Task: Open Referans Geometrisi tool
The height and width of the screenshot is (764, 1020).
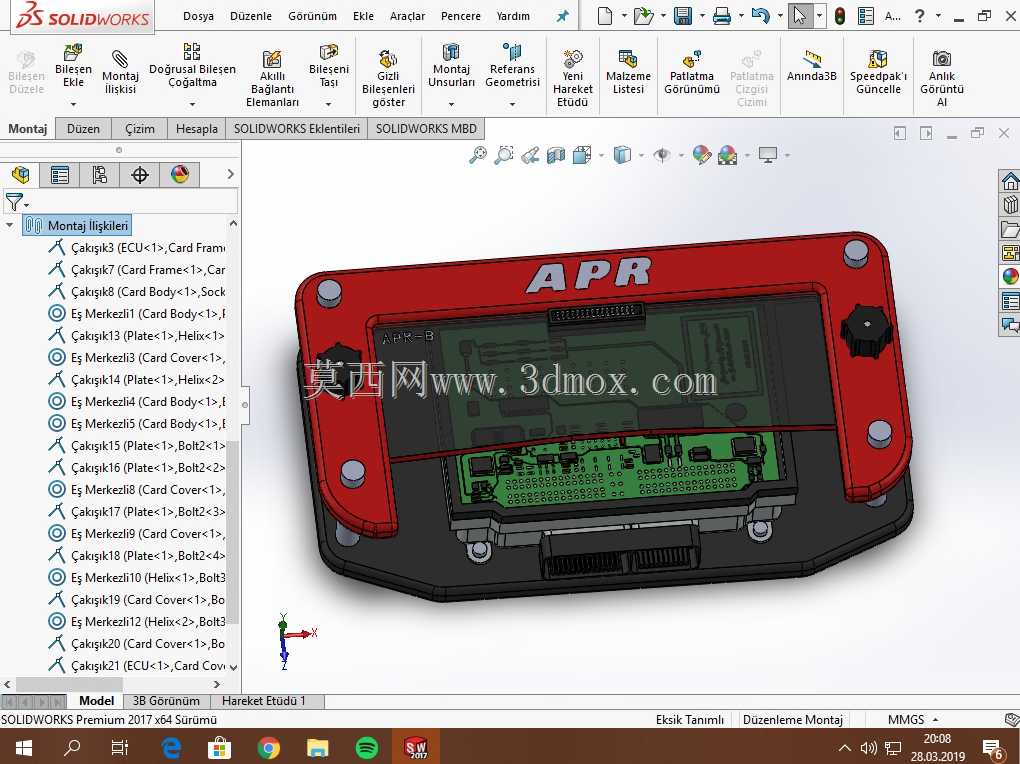Action: [512, 66]
